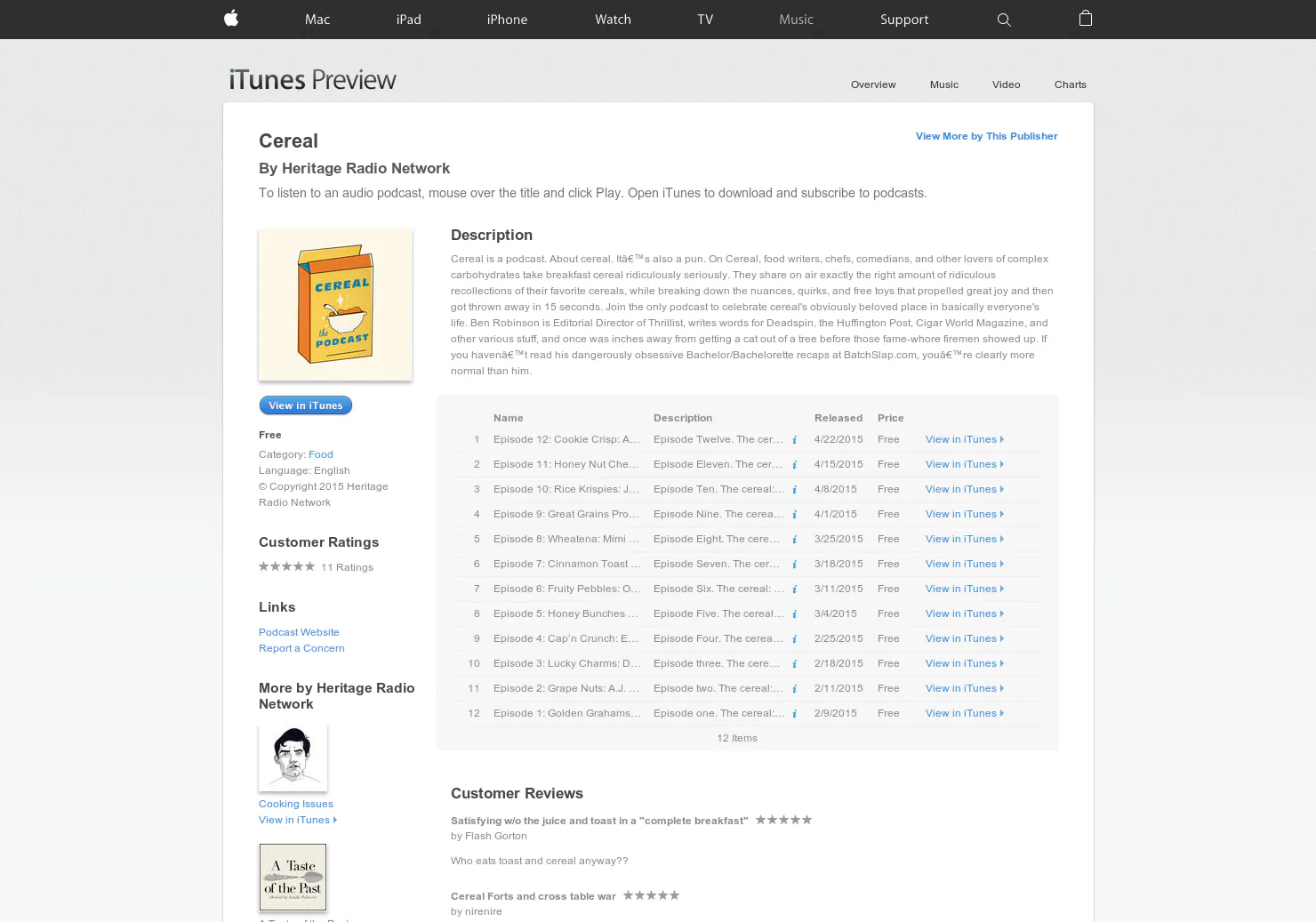Screen dimensions: 1316x922
Task: Select Watch in the top navigation
Action: coord(613,20)
